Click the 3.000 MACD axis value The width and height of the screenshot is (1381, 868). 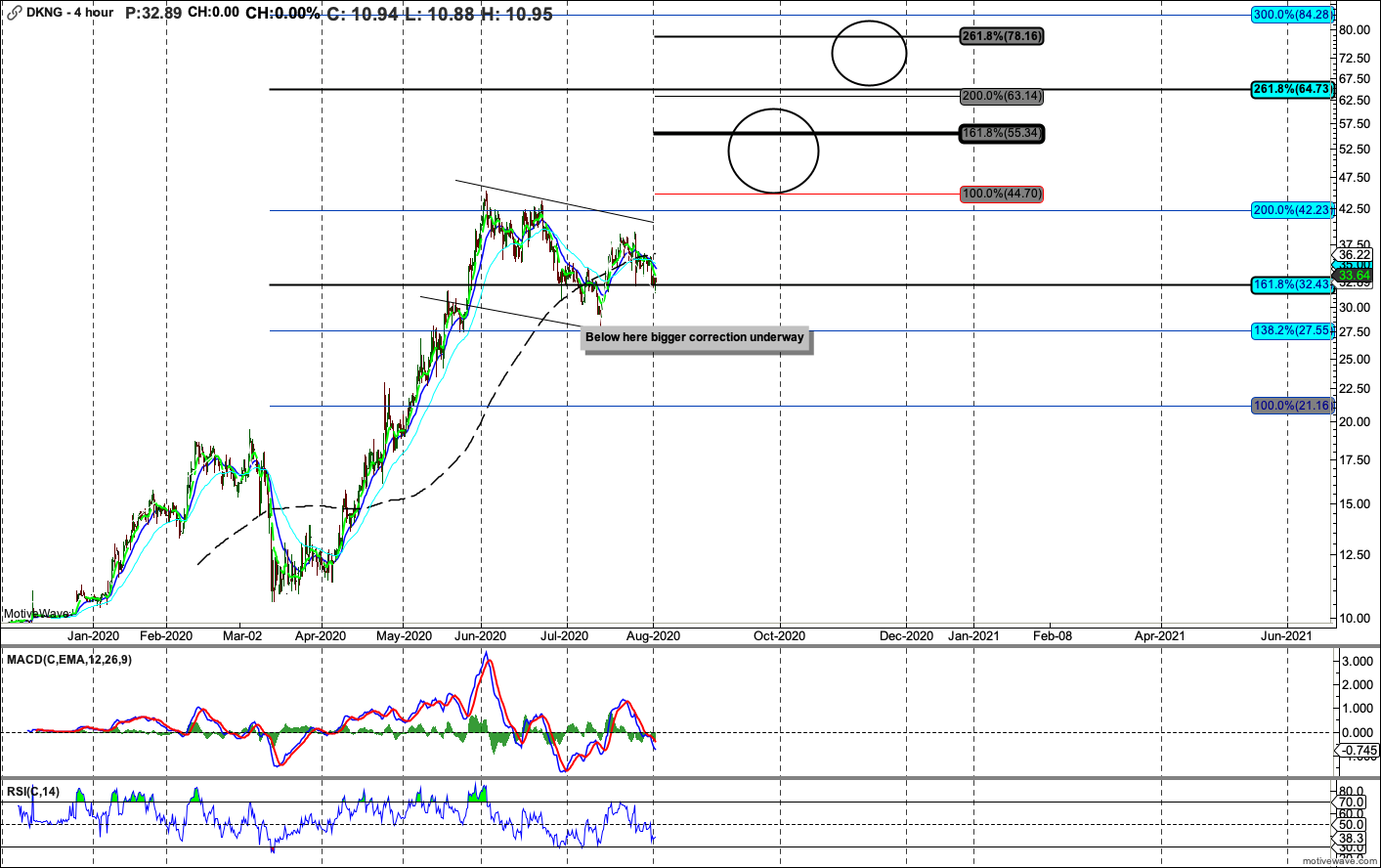click(1358, 662)
